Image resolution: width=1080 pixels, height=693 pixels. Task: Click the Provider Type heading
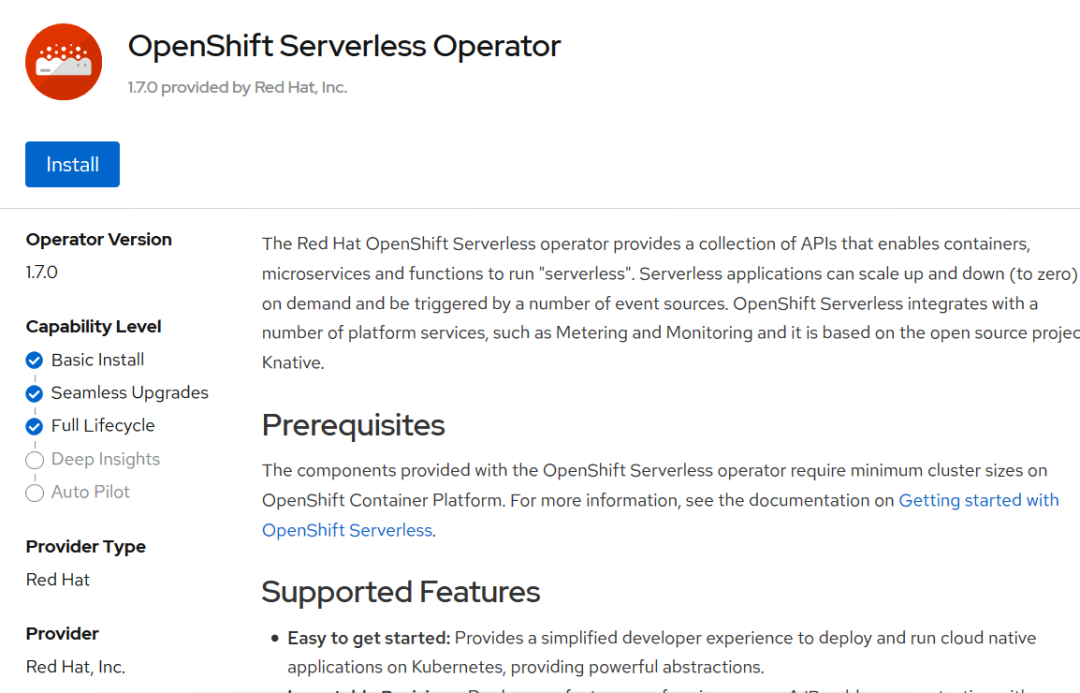pyautogui.click(x=86, y=546)
